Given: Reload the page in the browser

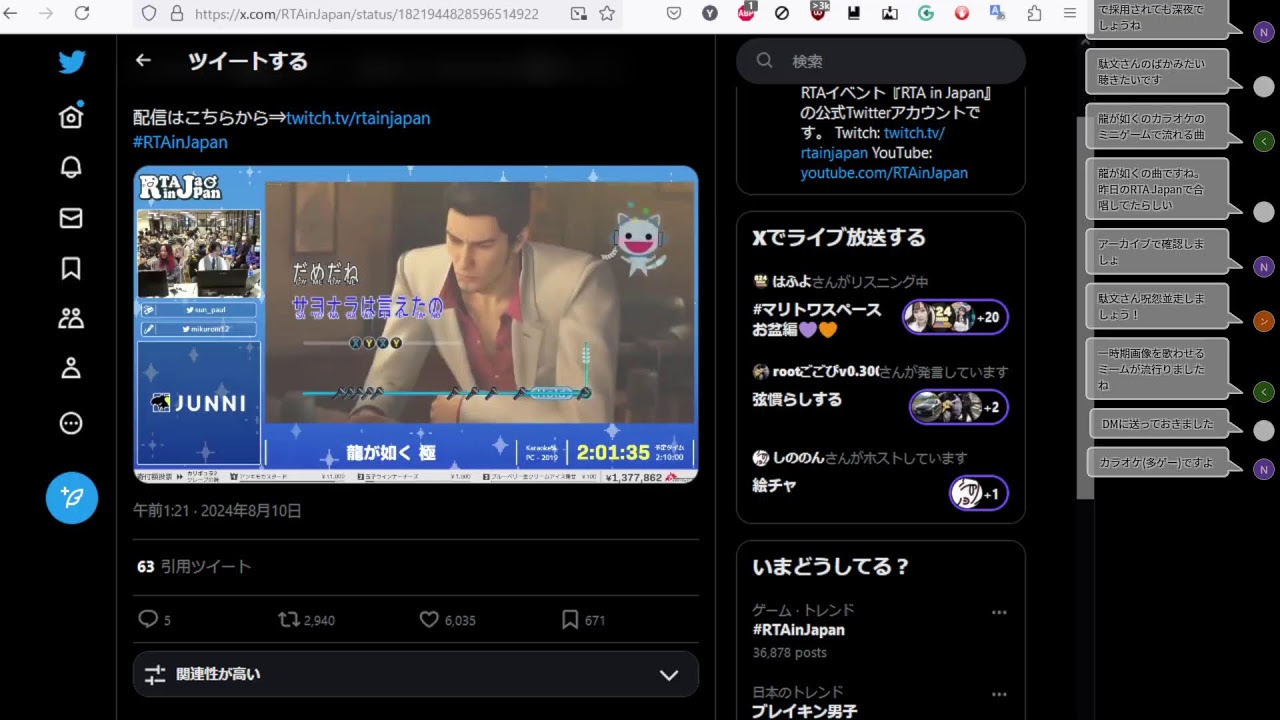Looking at the screenshot, I should [x=82, y=13].
